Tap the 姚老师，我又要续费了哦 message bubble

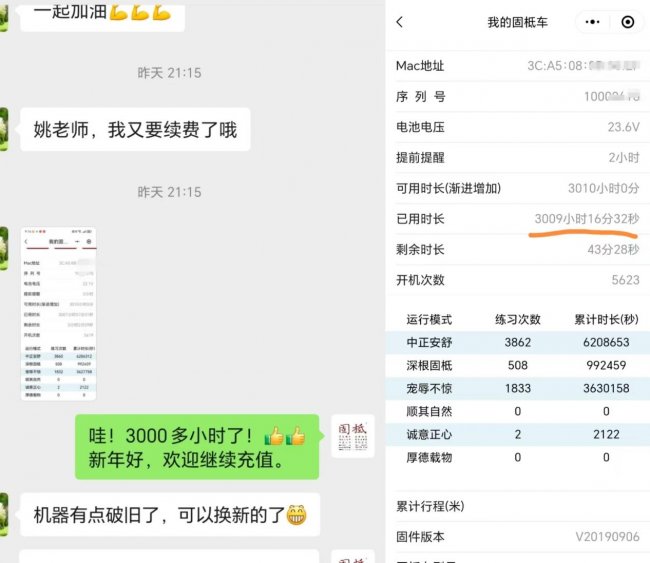click(135, 130)
